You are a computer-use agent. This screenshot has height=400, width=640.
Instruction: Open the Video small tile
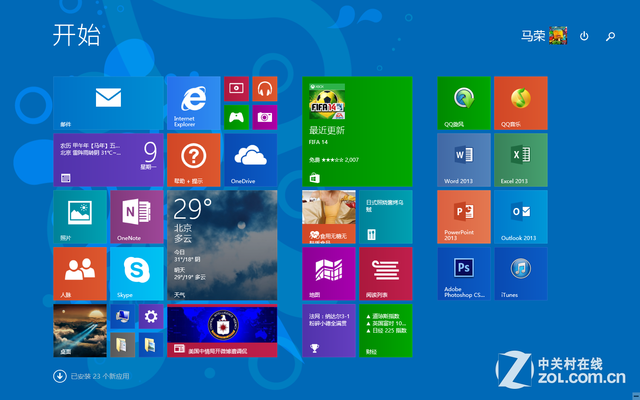[x=236, y=89]
